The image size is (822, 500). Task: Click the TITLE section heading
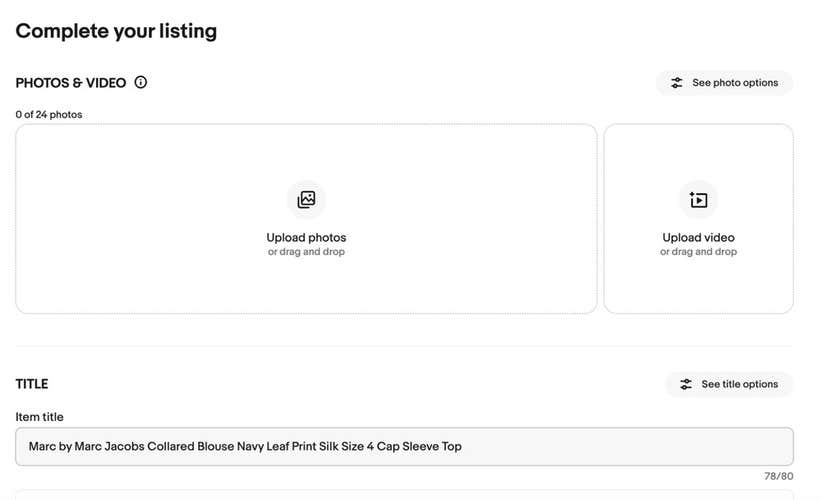click(x=32, y=384)
